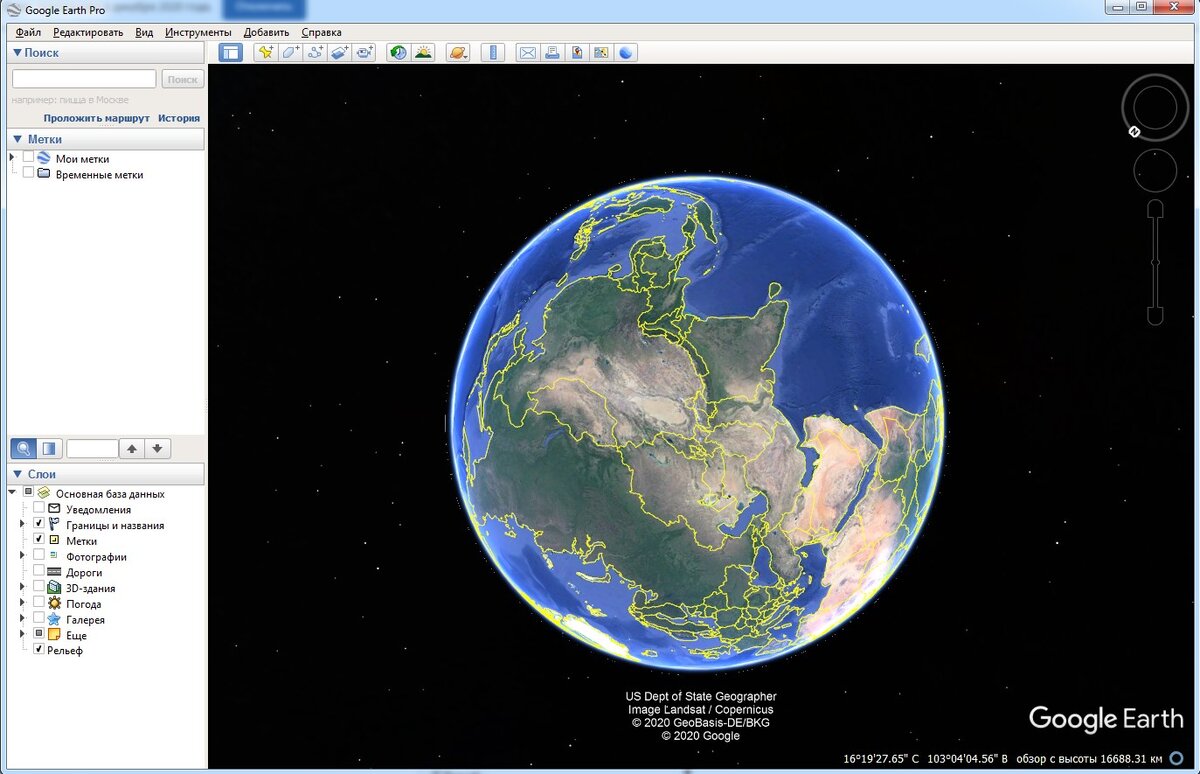This screenshot has width=1200, height=774.
Task: Expand the Галерея tree node
Action: tap(23, 618)
